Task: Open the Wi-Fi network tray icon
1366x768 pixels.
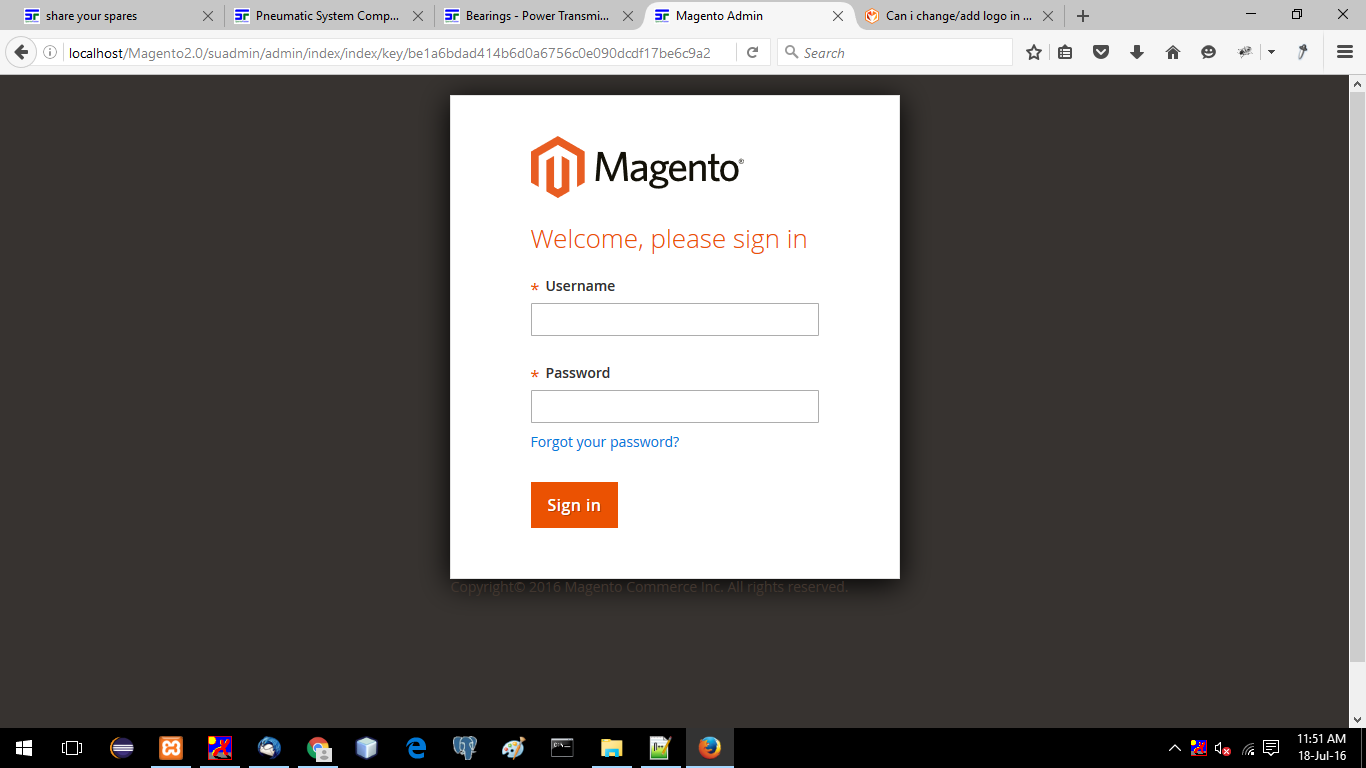Action: (1248, 748)
